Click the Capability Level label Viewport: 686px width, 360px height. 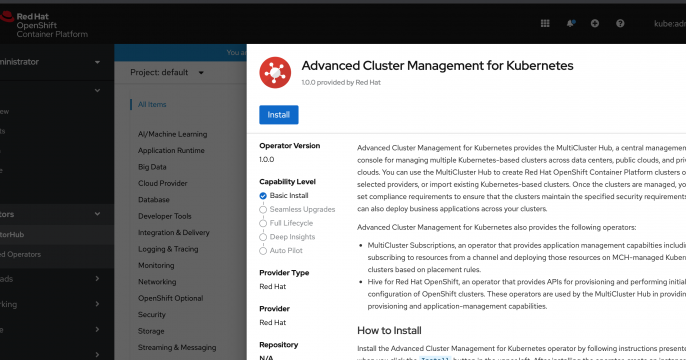[x=287, y=182]
